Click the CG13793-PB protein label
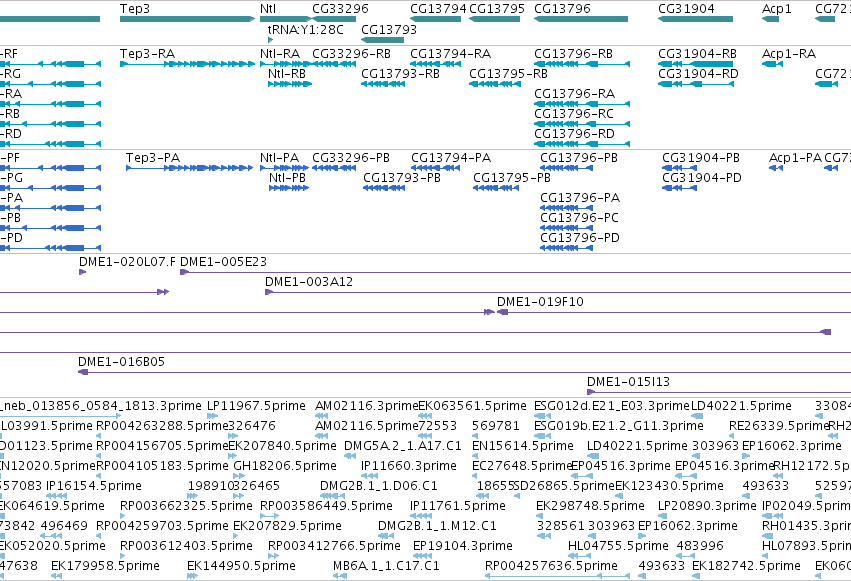This screenshot has height=581, width=851. (402, 178)
